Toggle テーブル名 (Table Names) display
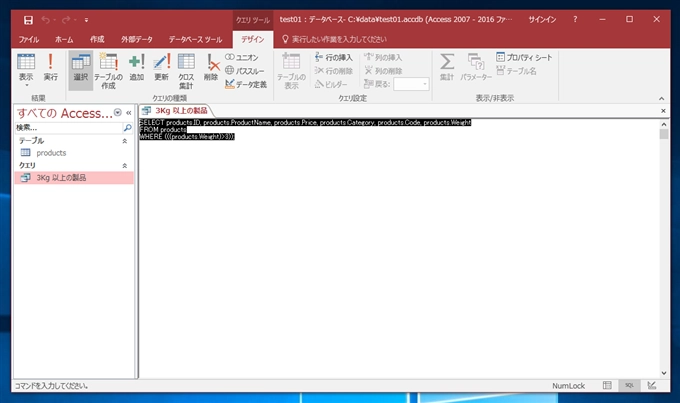 (517, 71)
